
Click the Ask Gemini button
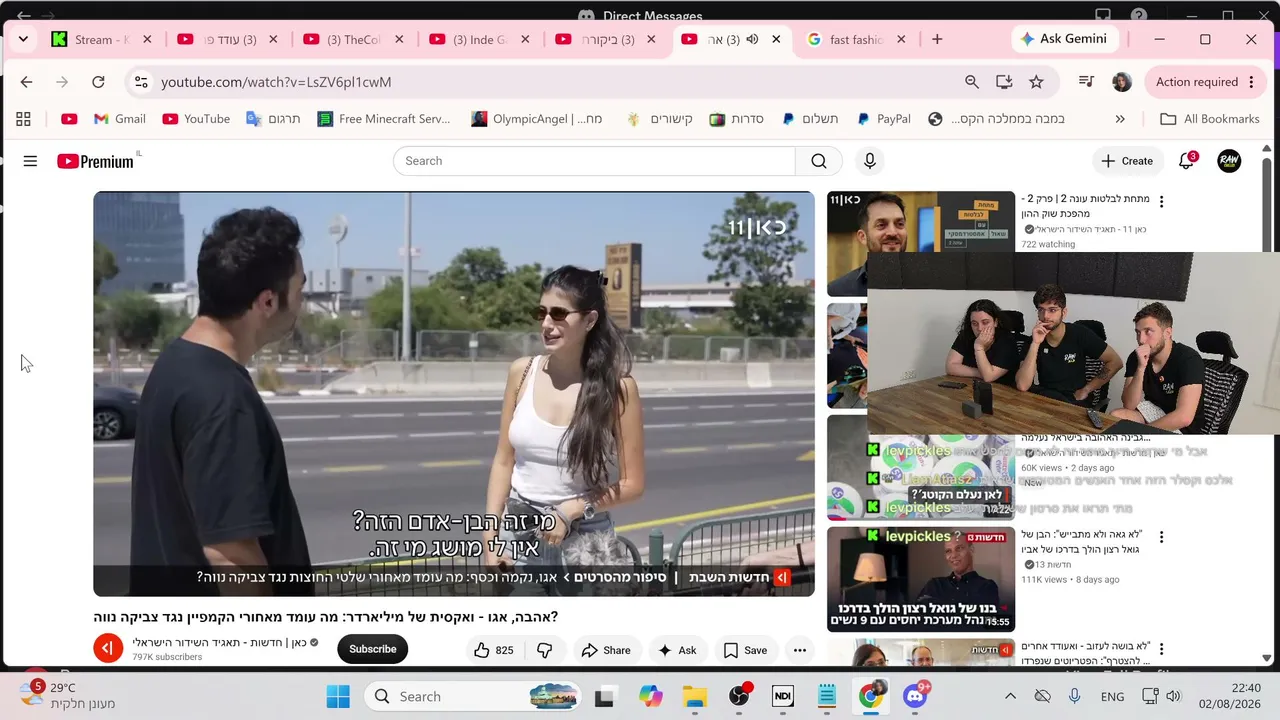tap(1063, 39)
